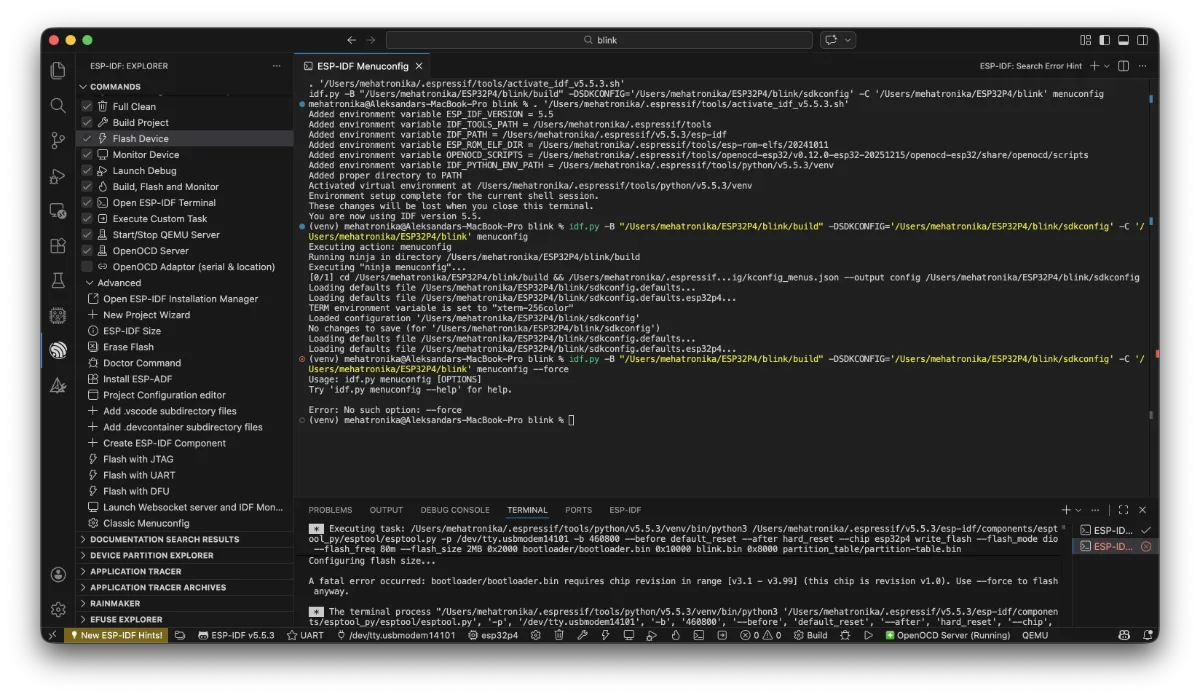Viewport: 1200px width, 697px height.
Task: Enable the OpenOCD Adaptor checkbox
Action: pyautogui.click(x=87, y=267)
